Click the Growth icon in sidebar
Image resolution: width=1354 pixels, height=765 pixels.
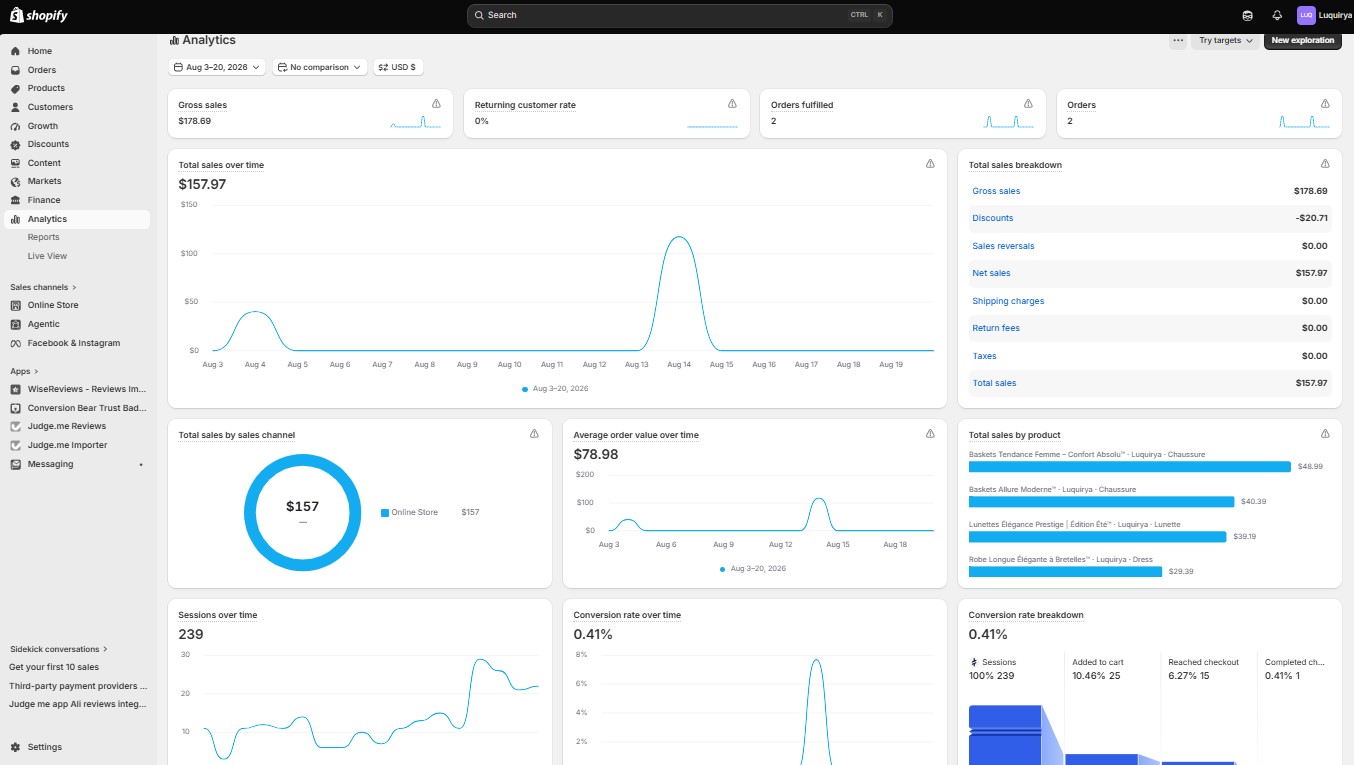pyautogui.click(x=16, y=126)
